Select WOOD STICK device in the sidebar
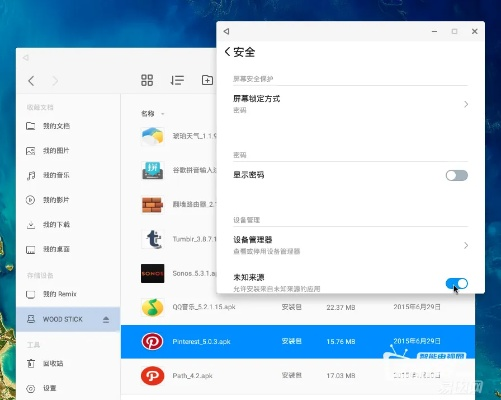 [68, 319]
